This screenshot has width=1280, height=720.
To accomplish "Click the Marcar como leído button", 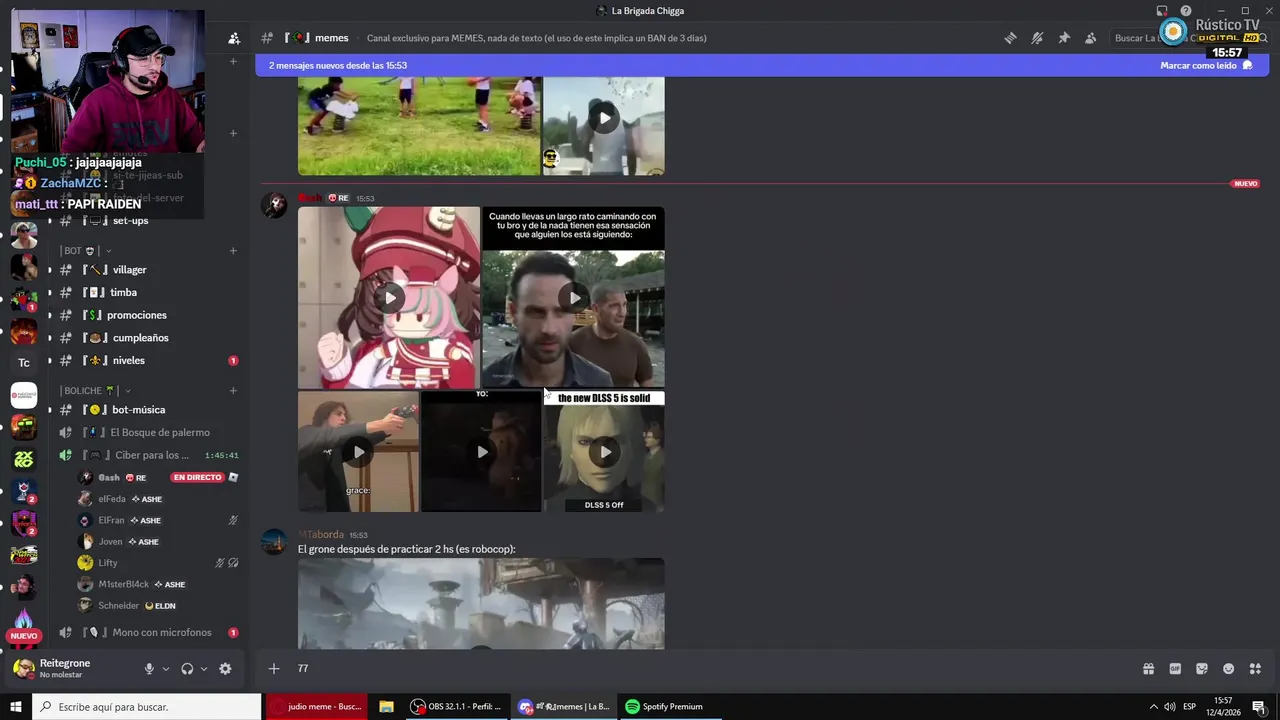I will (1206, 65).
